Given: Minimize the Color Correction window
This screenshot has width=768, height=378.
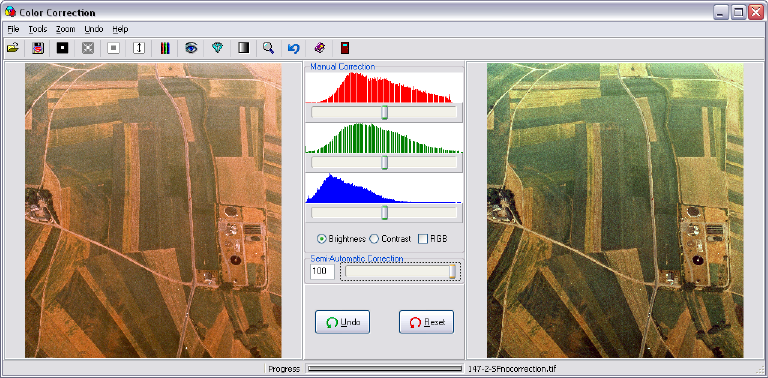Looking at the screenshot, I should coord(720,12).
